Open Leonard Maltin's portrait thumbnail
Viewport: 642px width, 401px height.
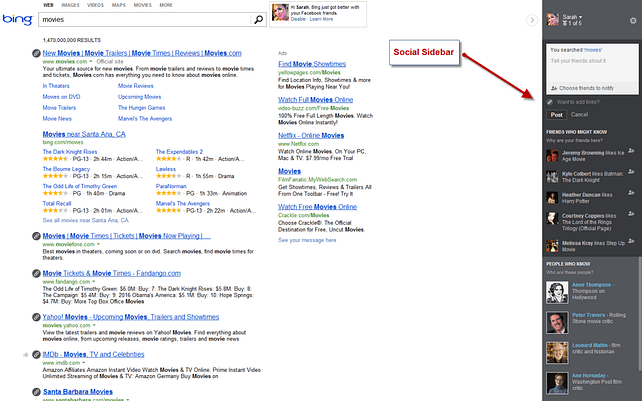pos(557,353)
